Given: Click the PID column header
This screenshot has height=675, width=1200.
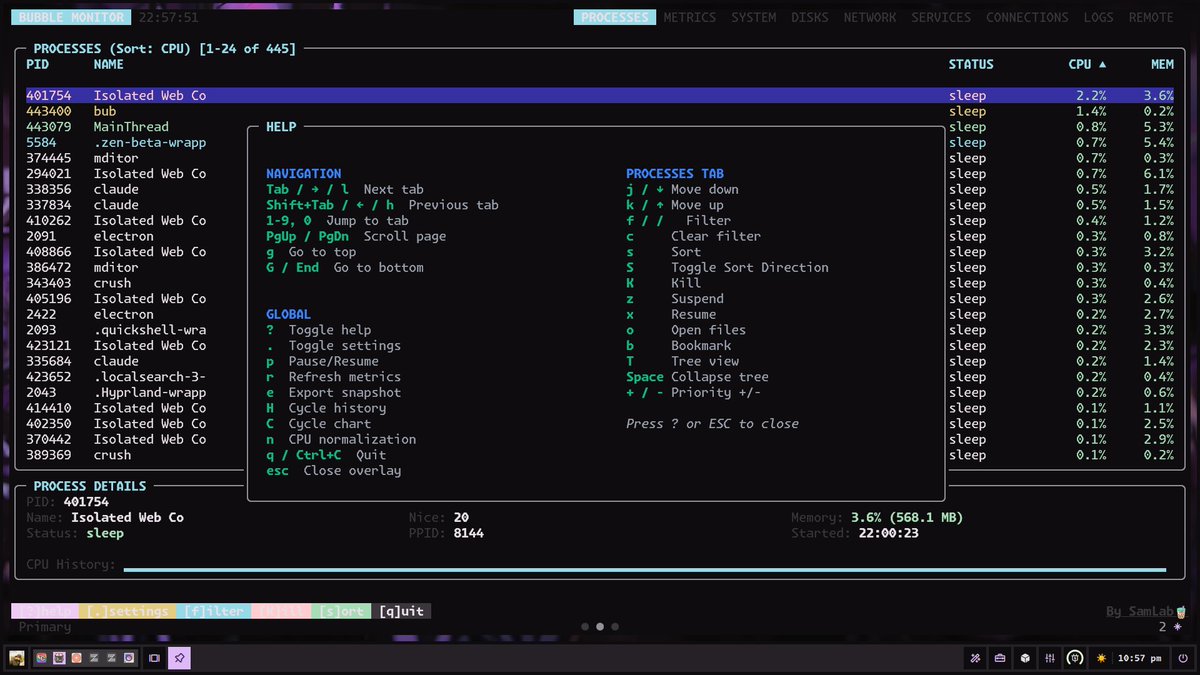Looking at the screenshot, I should click(x=37, y=64).
